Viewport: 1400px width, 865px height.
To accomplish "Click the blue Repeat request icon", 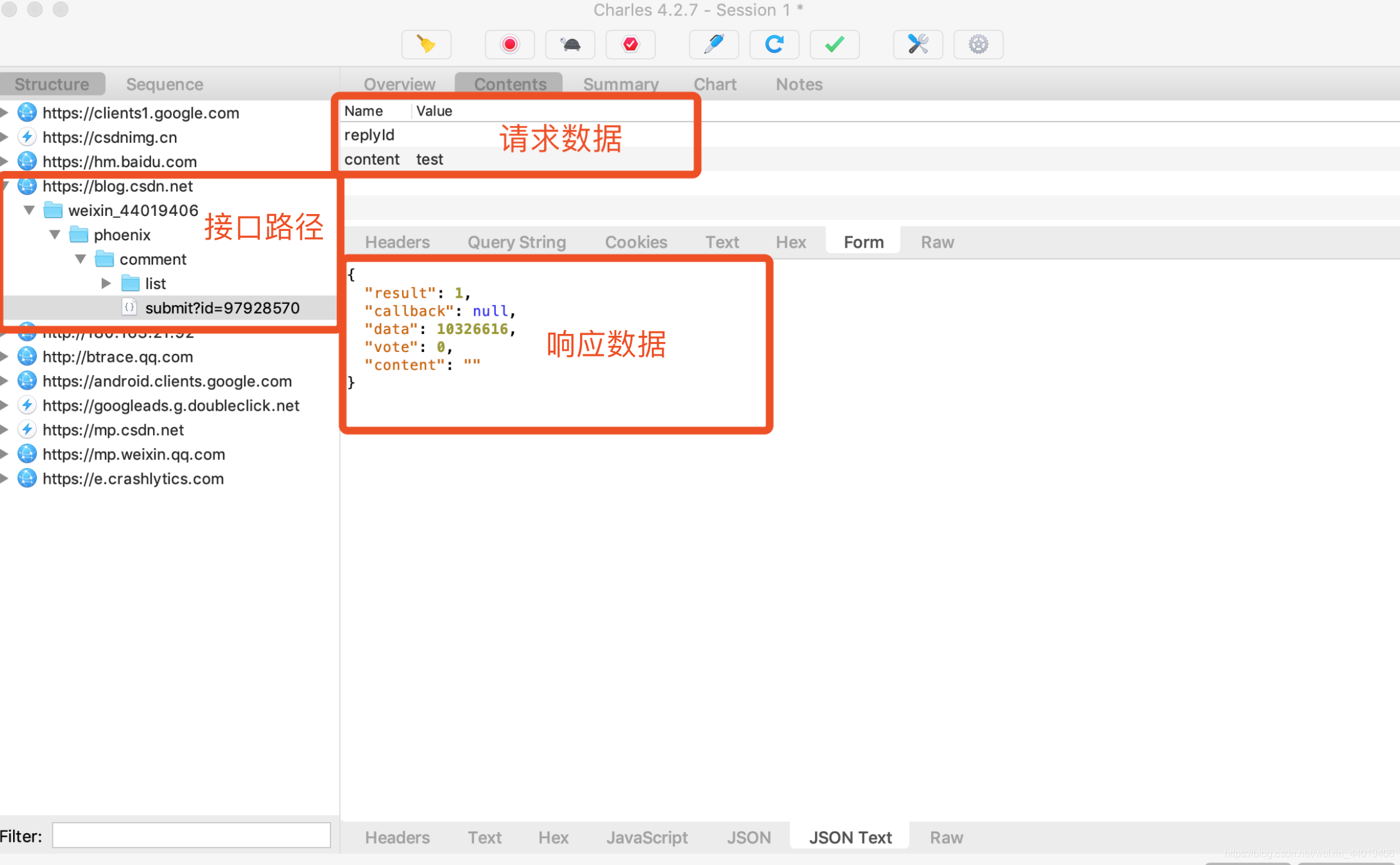I will pos(774,44).
